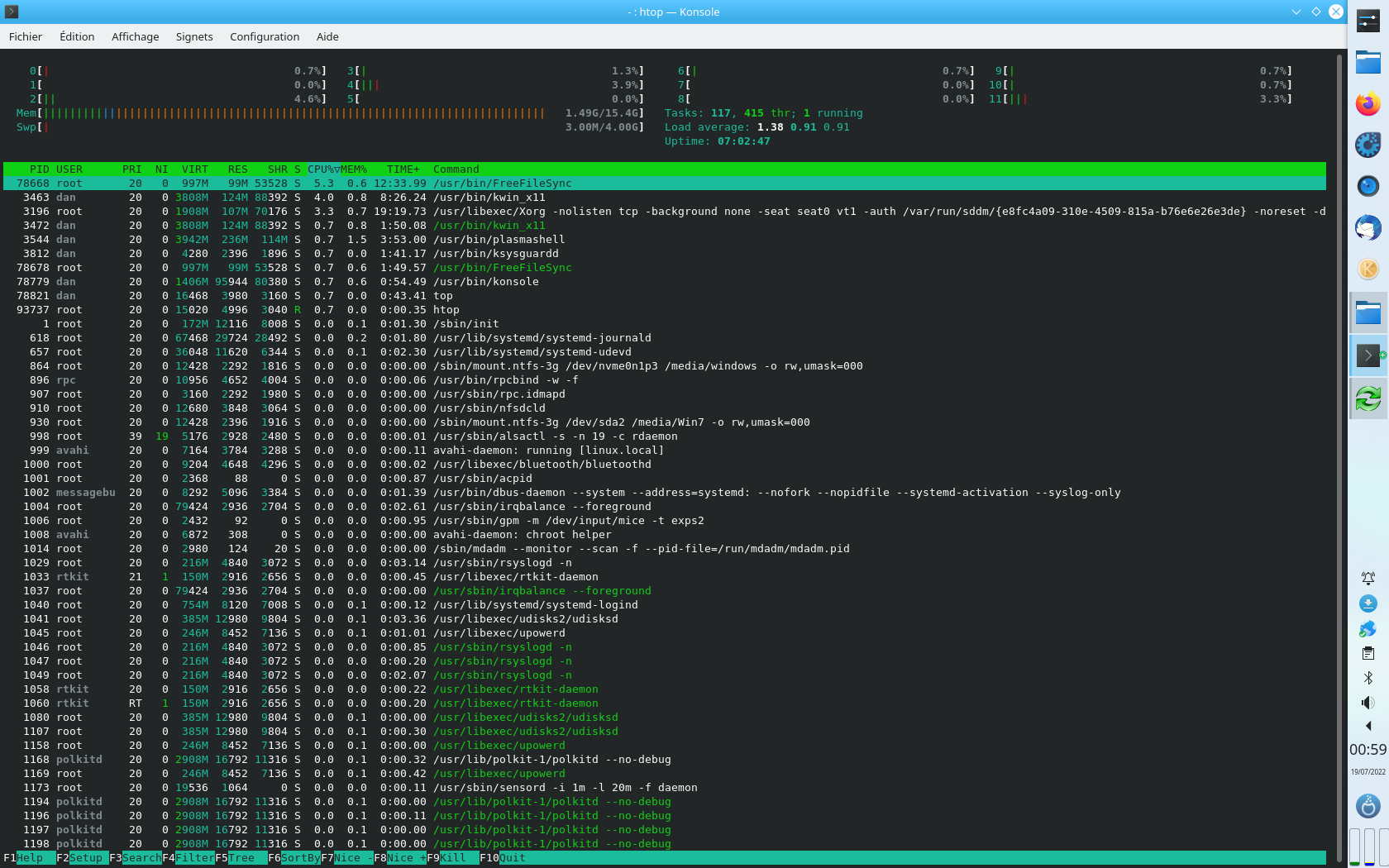Screen dimensions: 1389x868
Task: Open the Affichage menu
Action: (x=136, y=36)
